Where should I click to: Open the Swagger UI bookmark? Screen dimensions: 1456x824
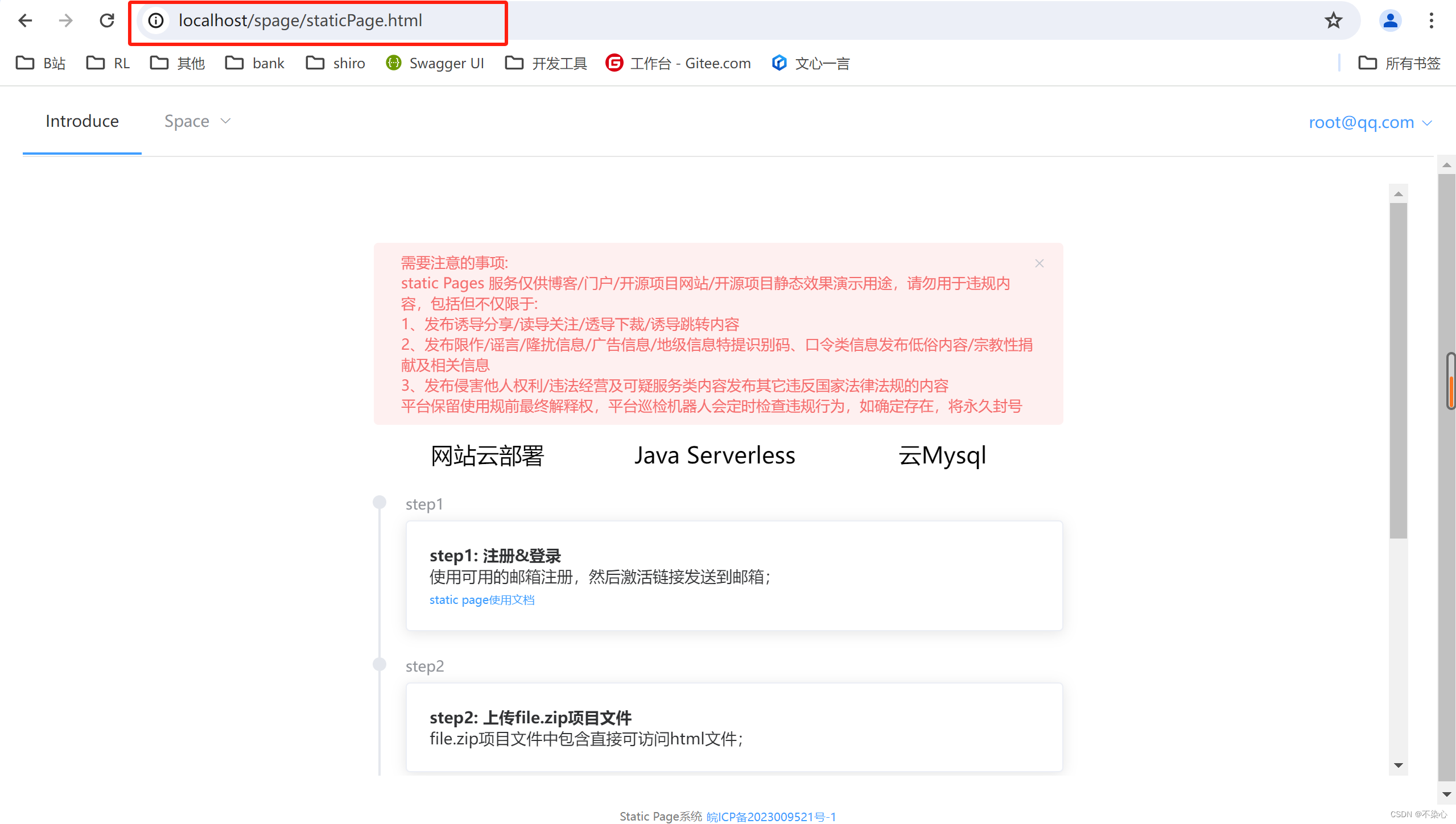(435, 63)
